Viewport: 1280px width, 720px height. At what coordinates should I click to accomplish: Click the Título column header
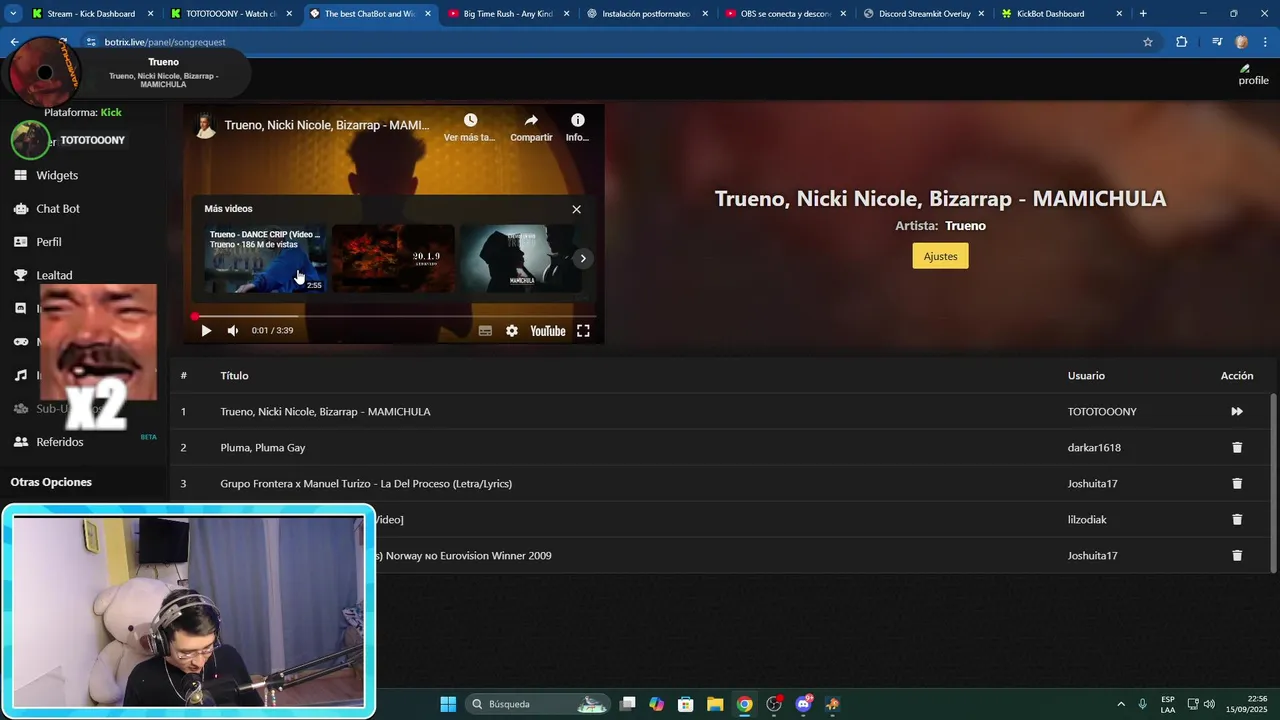[234, 375]
